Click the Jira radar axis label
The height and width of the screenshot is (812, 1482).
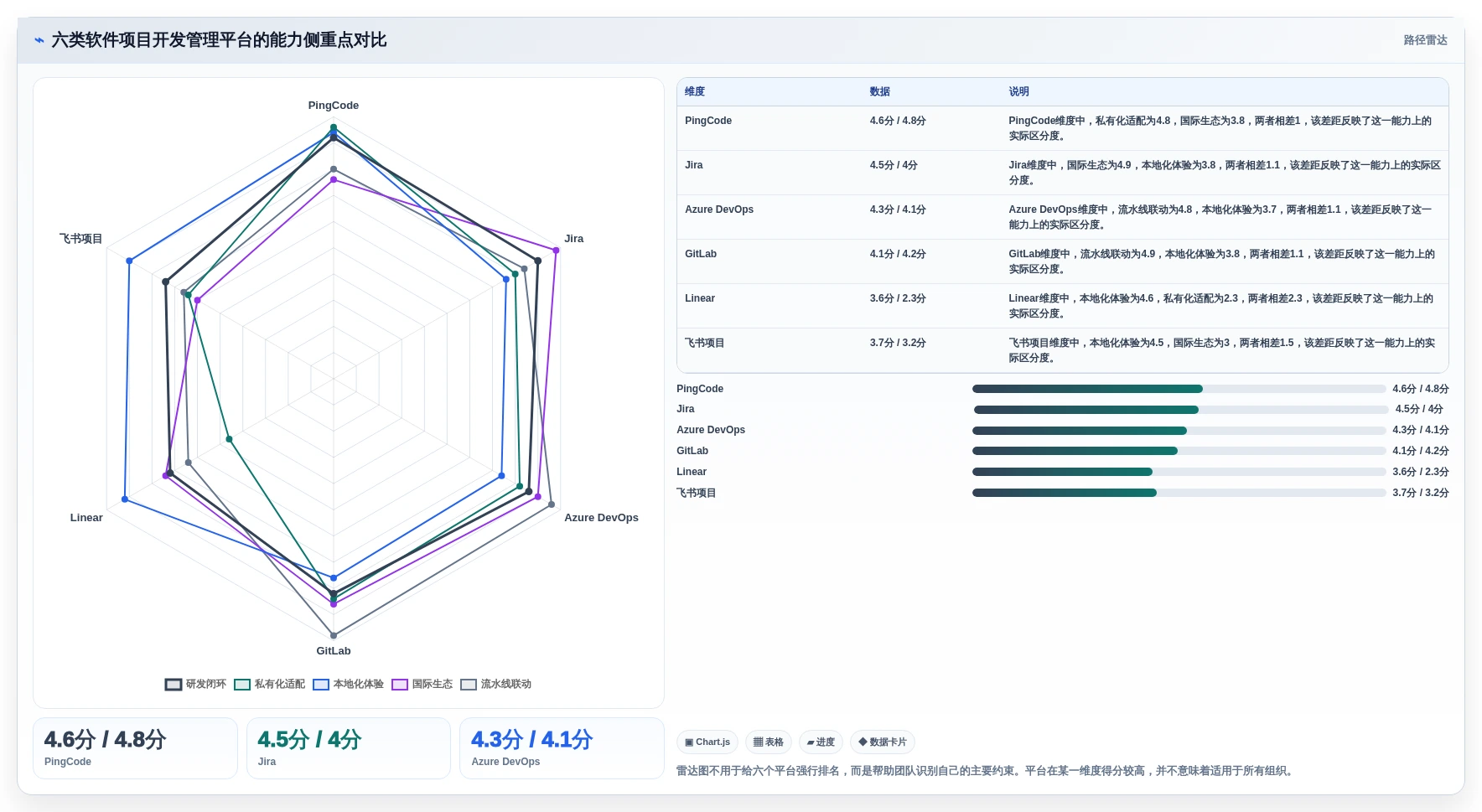[x=574, y=239]
